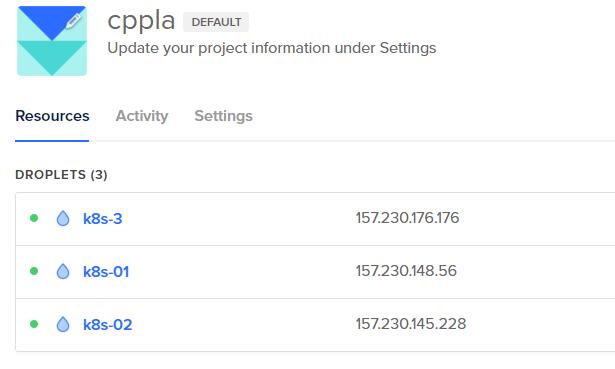Click the cppla project title
This screenshot has width=615, height=369.
coord(141,21)
